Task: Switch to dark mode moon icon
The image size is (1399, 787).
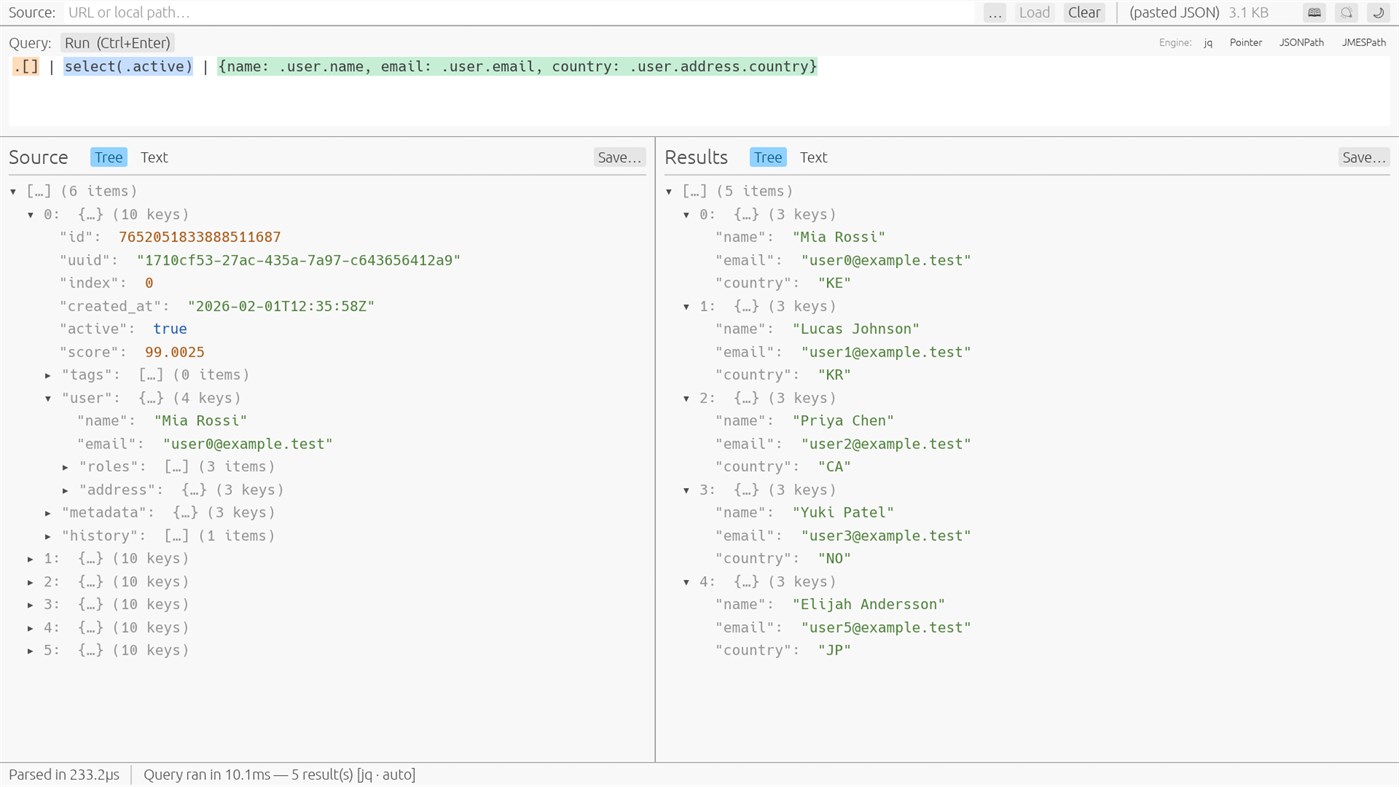Action: (x=1378, y=13)
